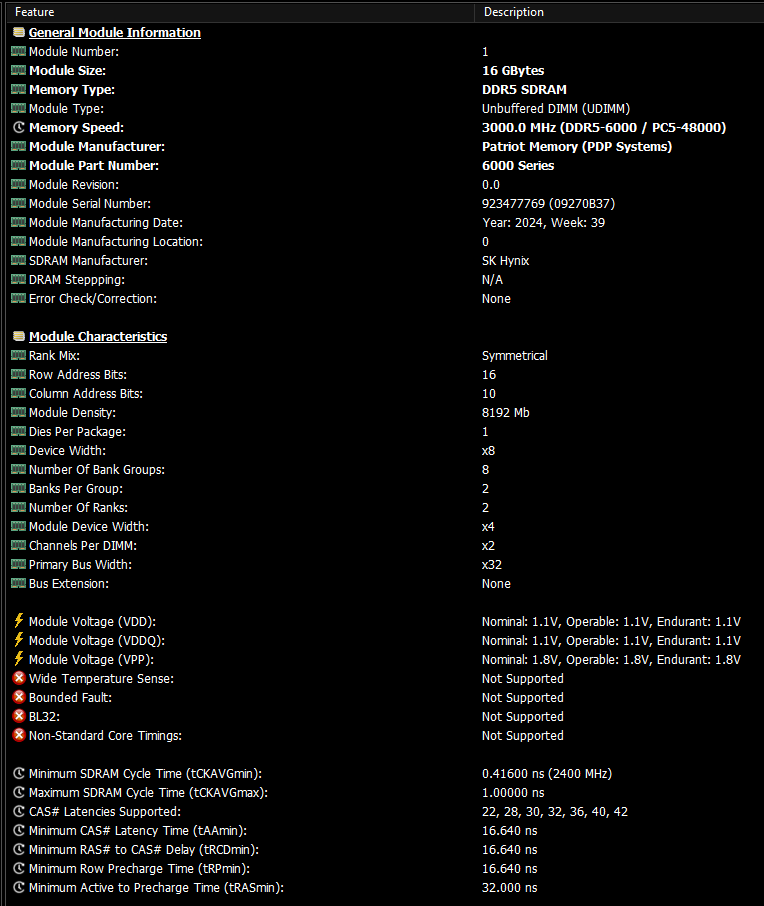Select the Number Of Bank Groups row

point(382,469)
